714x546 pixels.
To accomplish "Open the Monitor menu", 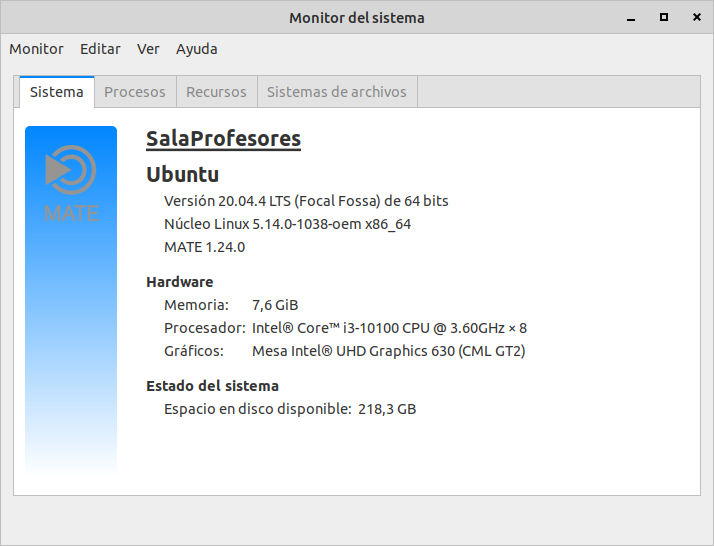I will point(36,49).
